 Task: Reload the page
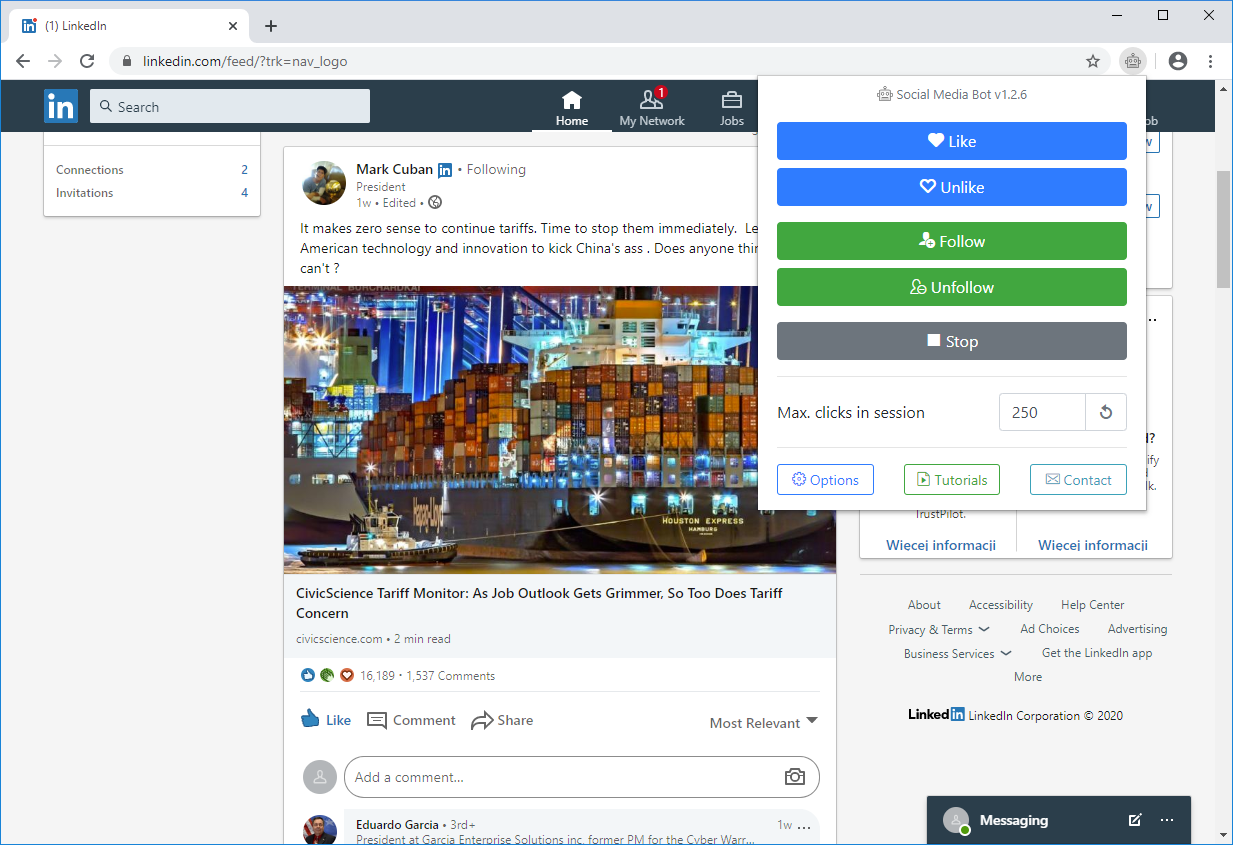87,61
